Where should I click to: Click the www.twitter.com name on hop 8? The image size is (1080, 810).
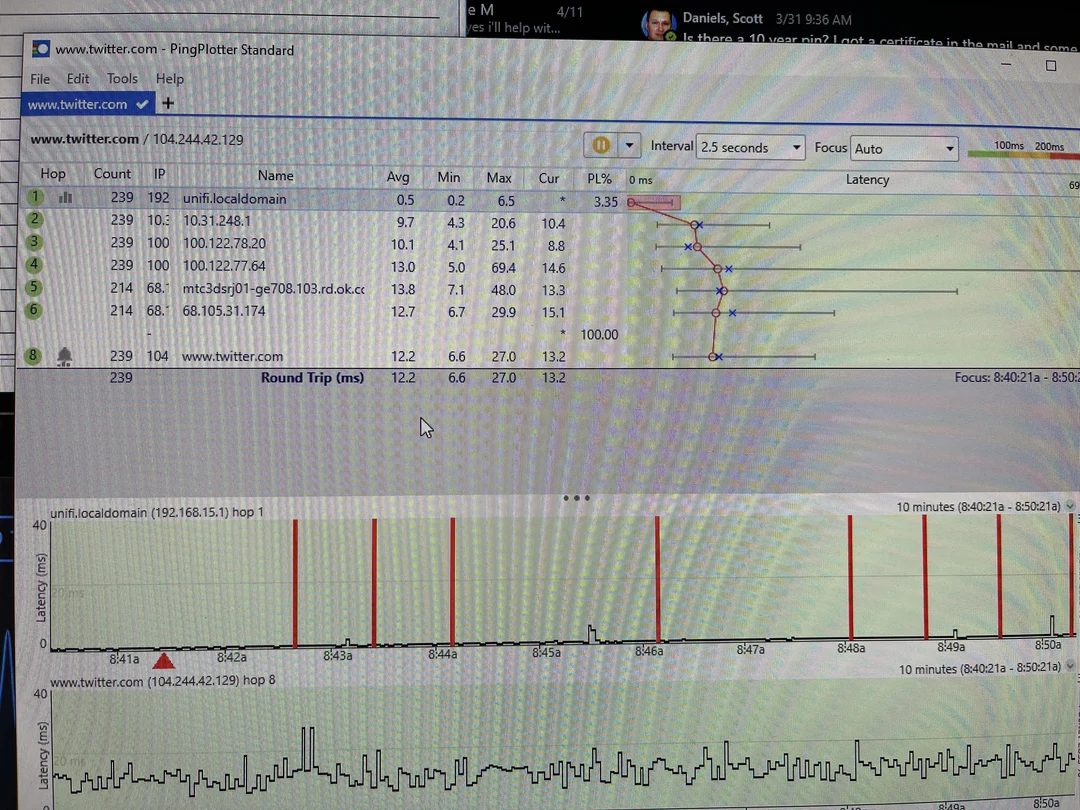point(232,355)
